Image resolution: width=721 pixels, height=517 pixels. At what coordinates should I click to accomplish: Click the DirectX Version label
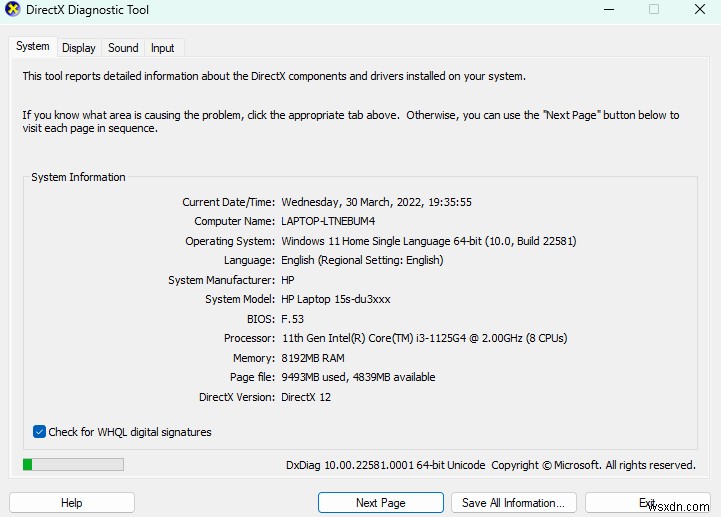(x=237, y=397)
